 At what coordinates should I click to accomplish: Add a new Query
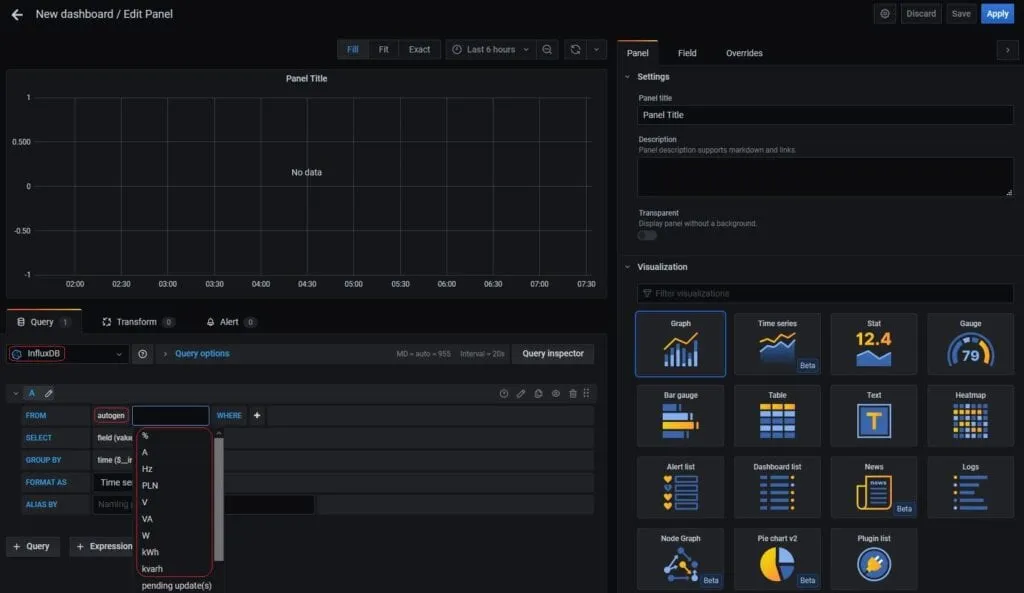click(x=33, y=547)
